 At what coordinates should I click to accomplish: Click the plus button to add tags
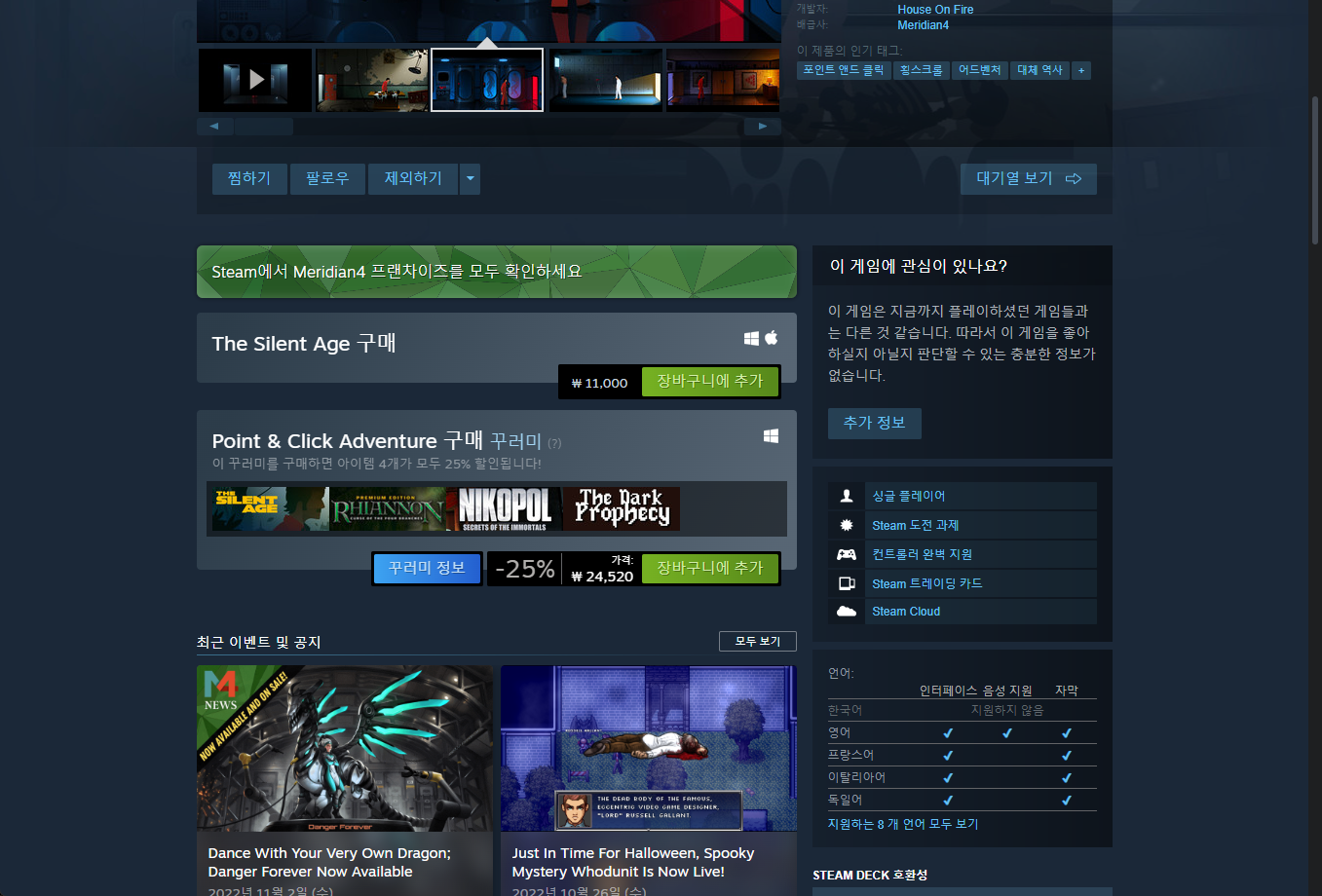click(x=1081, y=70)
